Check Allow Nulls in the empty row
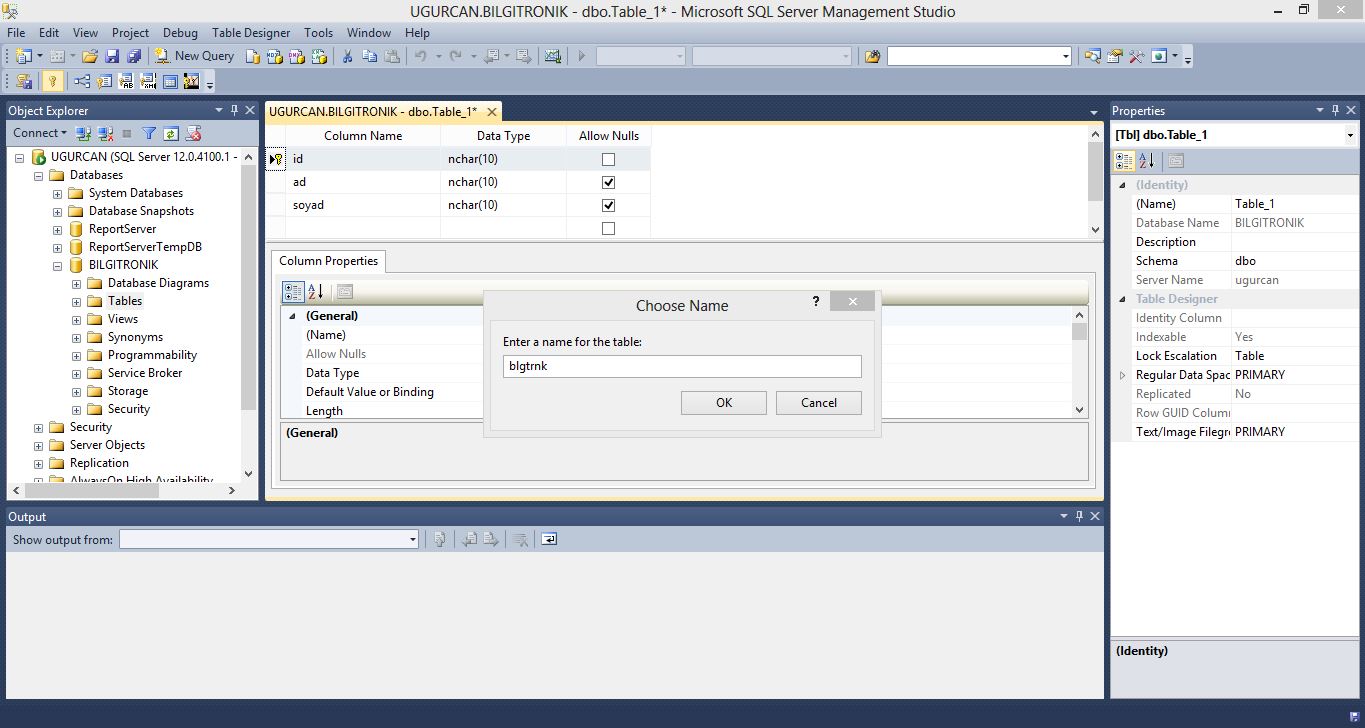 [608, 228]
